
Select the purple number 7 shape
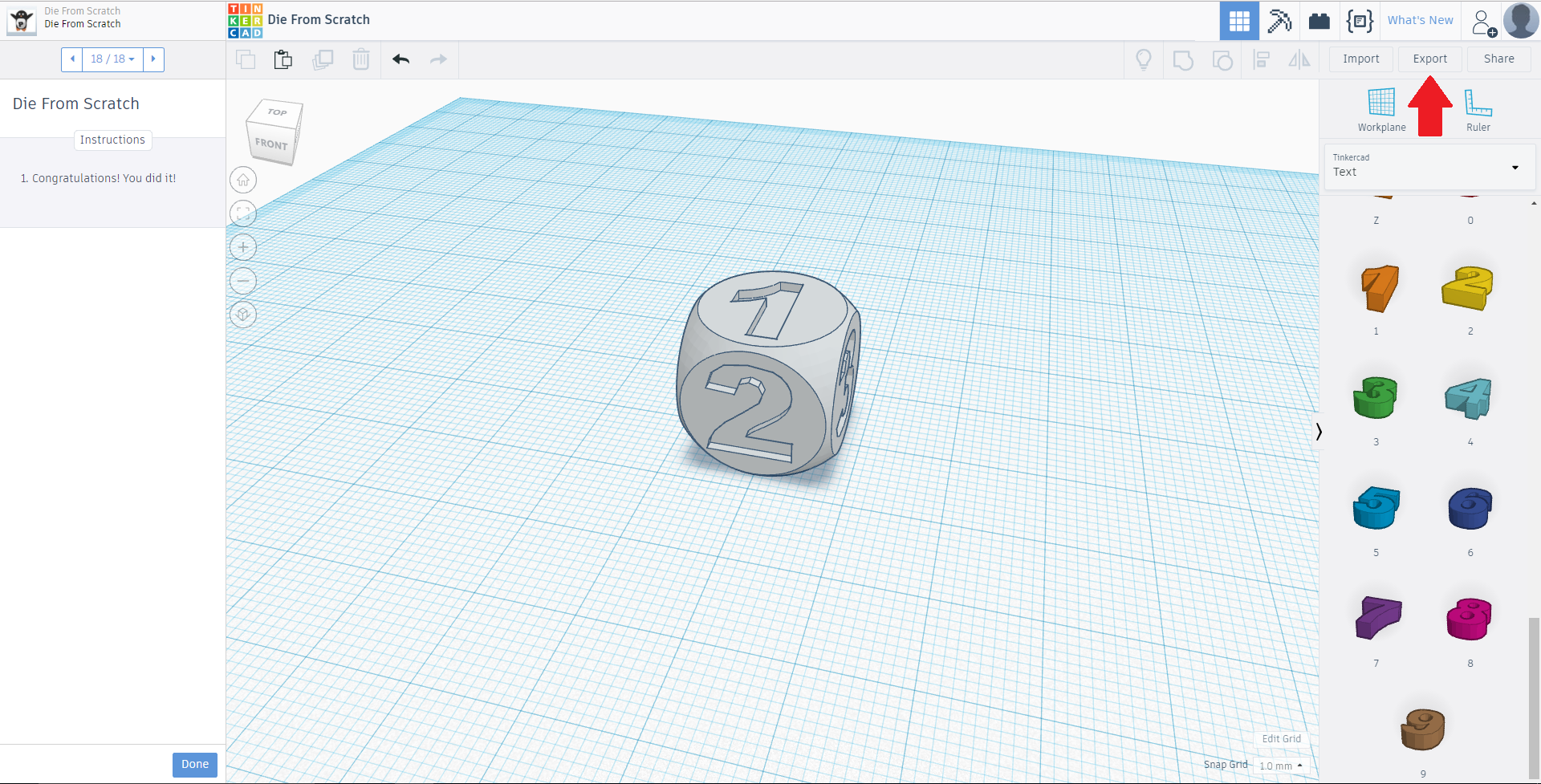pos(1379,618)
